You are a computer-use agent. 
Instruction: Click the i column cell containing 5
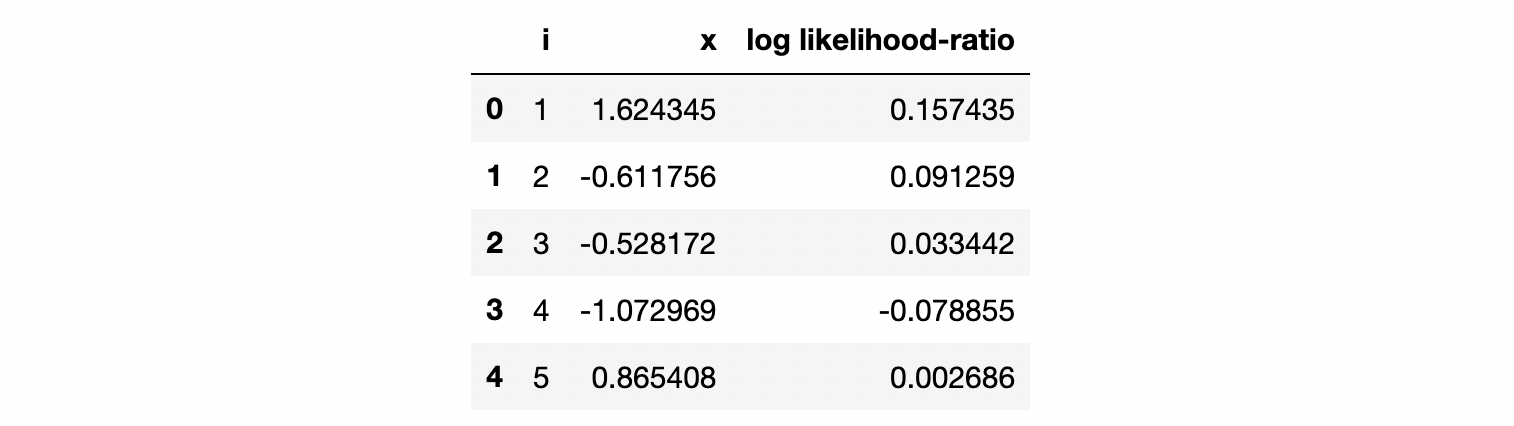(x=541, y=377)
